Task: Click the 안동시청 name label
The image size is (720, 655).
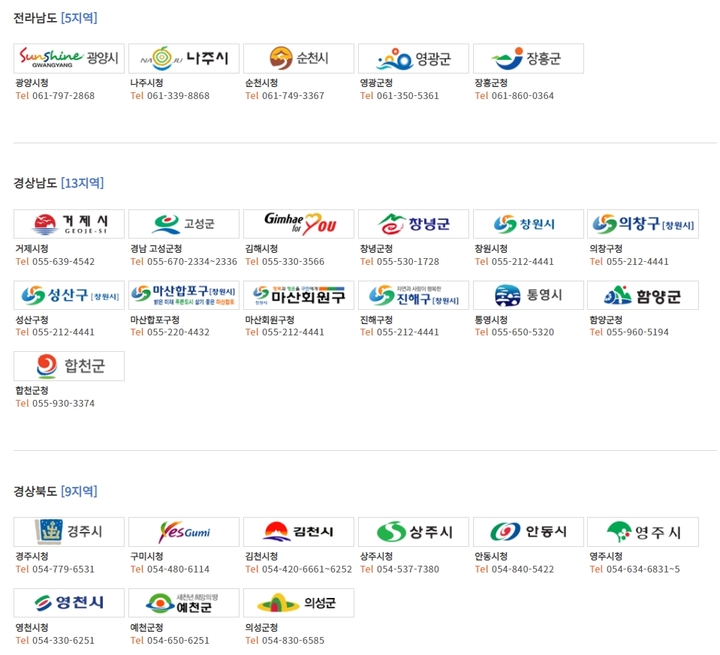Action: coord(491,556)
